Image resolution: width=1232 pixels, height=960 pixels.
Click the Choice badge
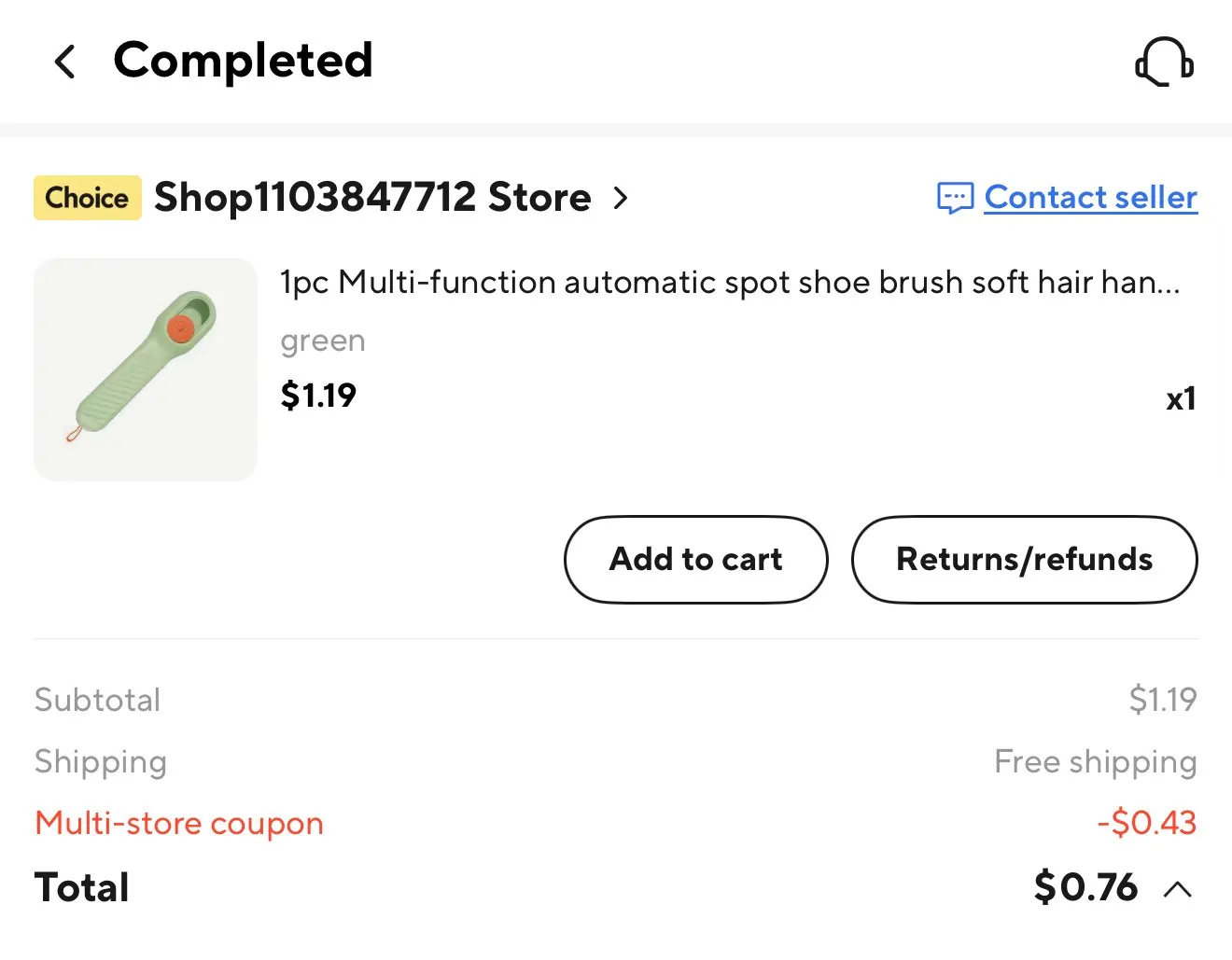click(x=88, y=198)
